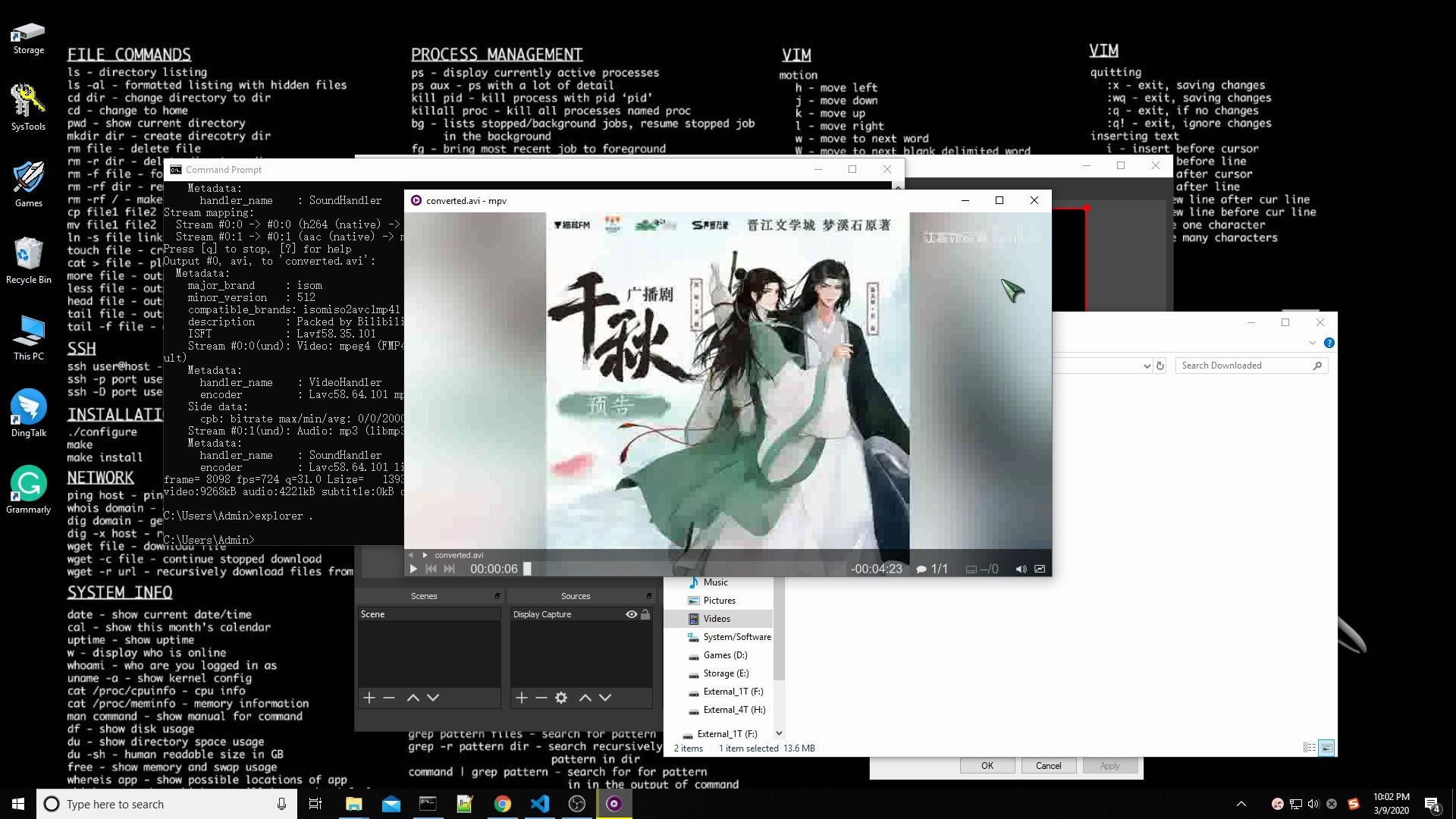Viewport: 1456px width, 819px height.
Task: Toggle the lock on the Display Capture source
Action: pyautogui.click(x=645, y=614)
